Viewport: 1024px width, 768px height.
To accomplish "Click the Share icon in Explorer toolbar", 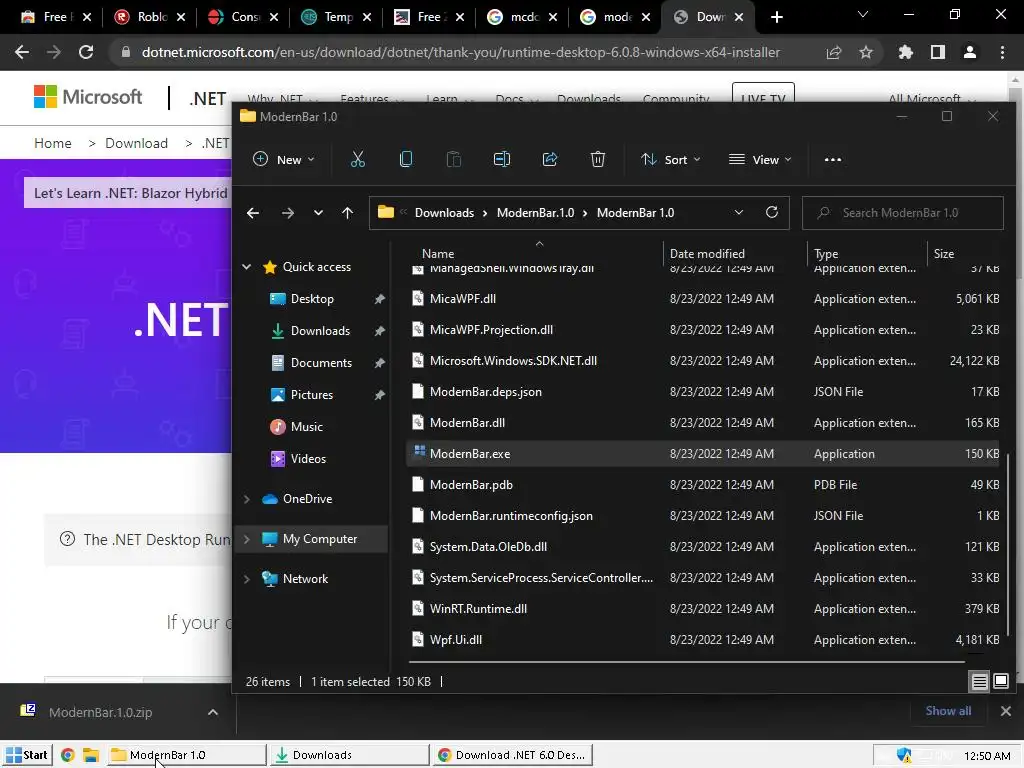I will (550, 159).
